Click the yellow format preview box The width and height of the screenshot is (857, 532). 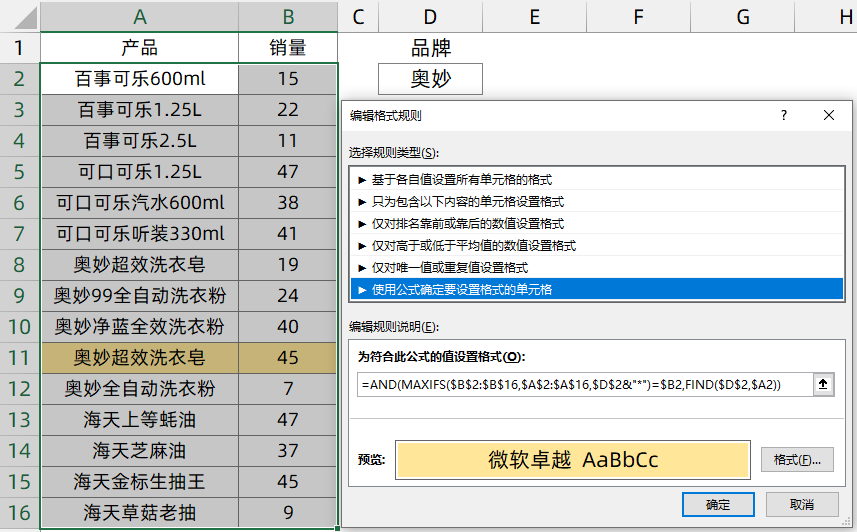pos(573,460)
